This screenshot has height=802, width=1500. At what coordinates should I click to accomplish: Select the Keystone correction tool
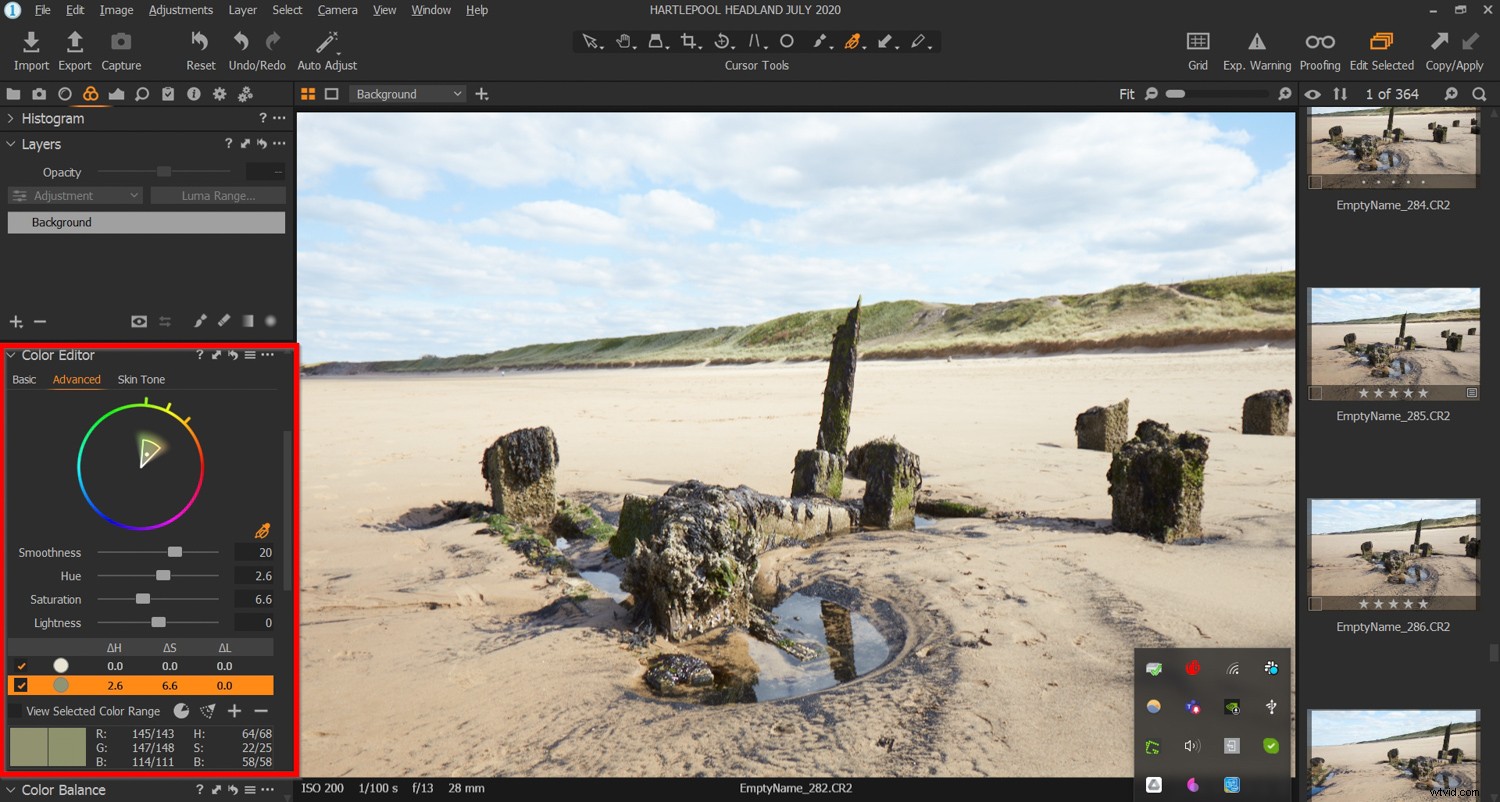pyautogui.click(x=657, y=41)
